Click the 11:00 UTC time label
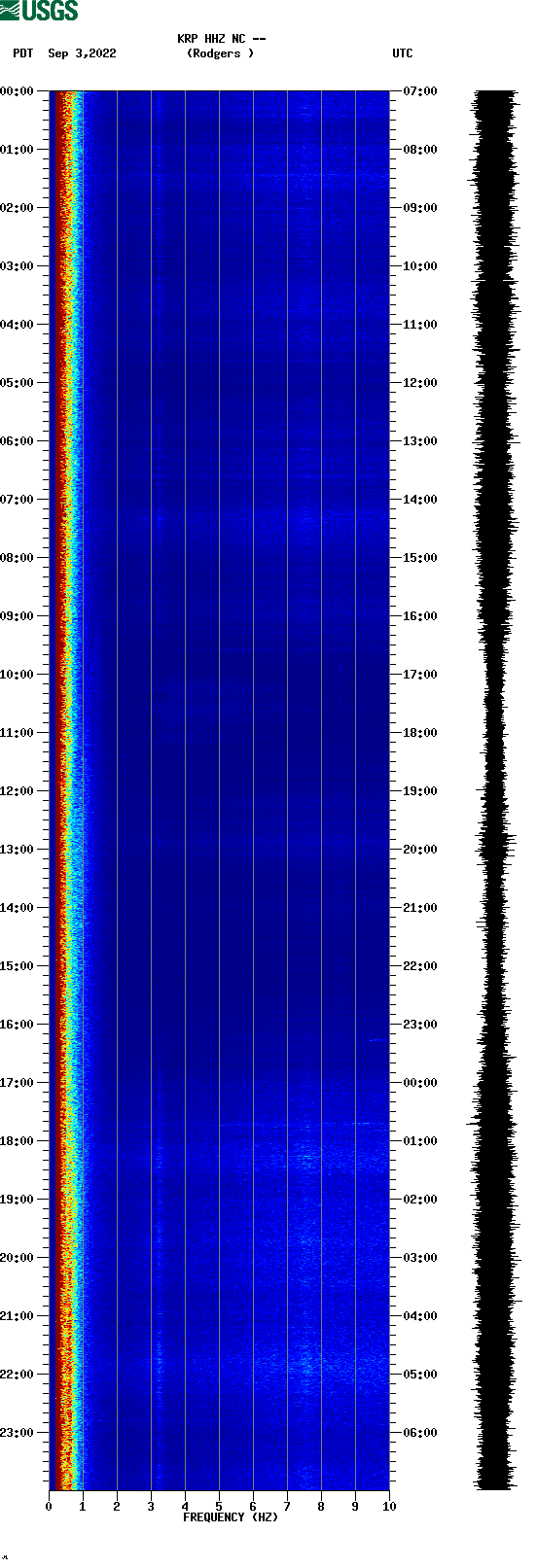This screenshot has height=1568, width=537. tap(420, 325)
